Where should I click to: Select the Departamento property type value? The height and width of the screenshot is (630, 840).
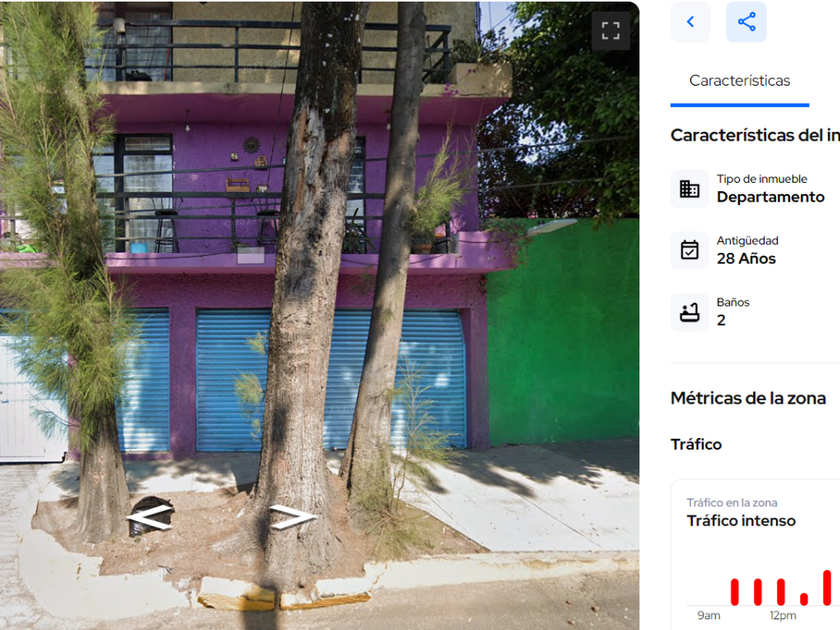pyautogui.click(x=770, y=197)
